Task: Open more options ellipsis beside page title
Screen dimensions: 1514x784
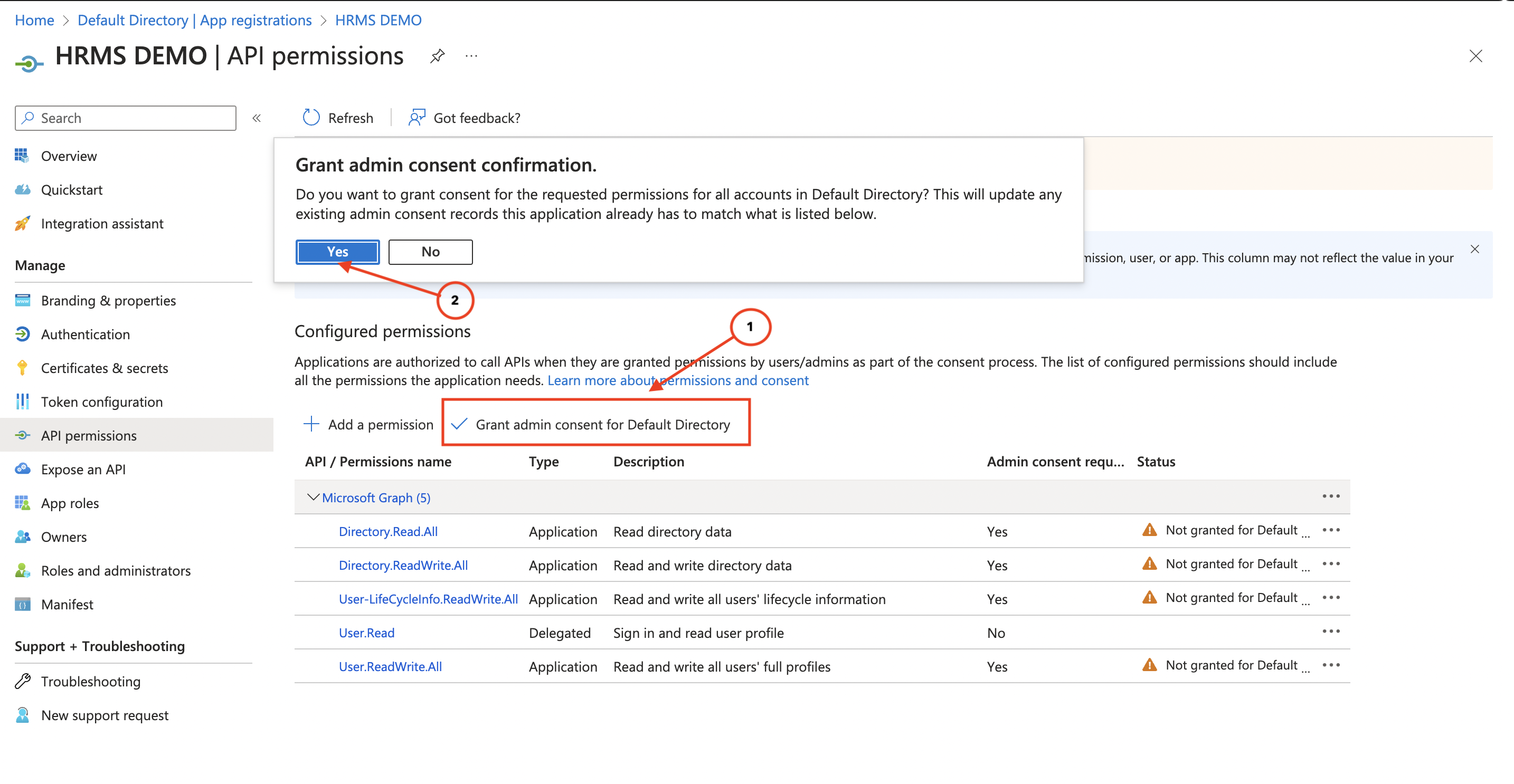Action: (x=471, y=56)
